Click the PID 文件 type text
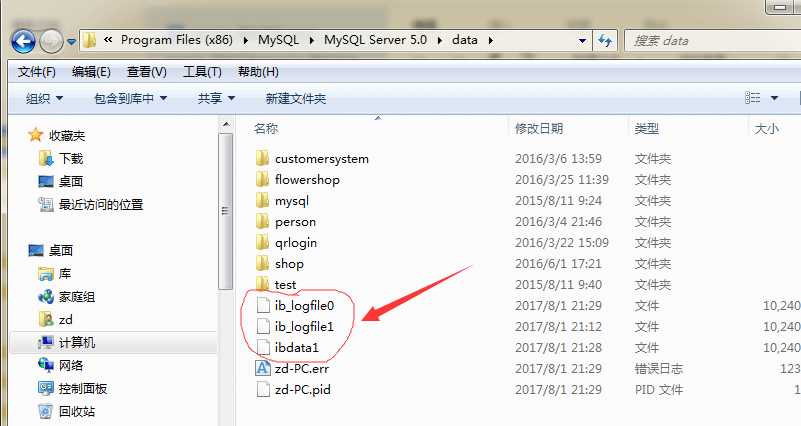The image size is (801, 426). pyautogui.click(x=658, y=390)
